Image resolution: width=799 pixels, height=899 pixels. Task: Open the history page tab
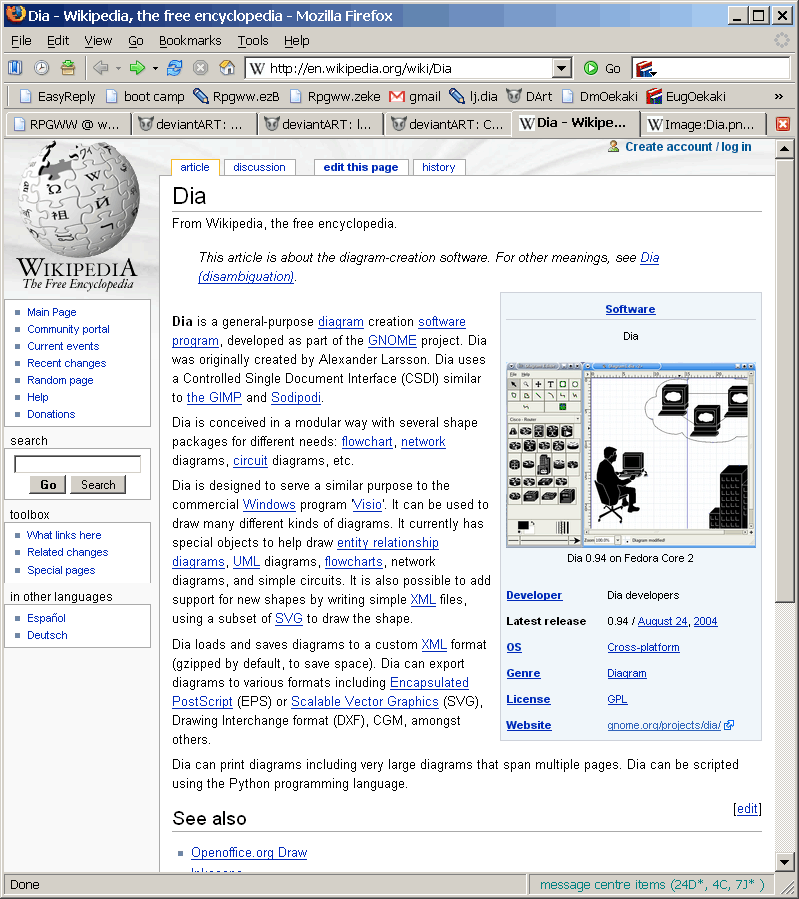click(438, 167)
